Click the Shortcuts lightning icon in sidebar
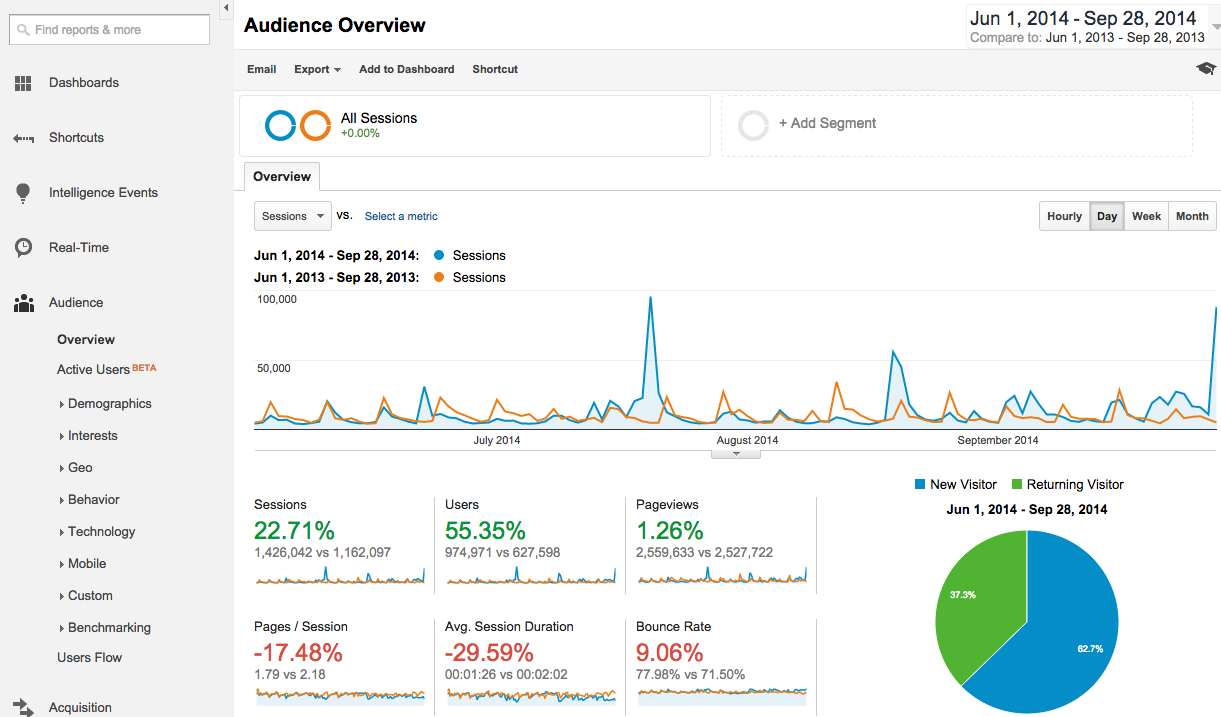 [22, 138]
